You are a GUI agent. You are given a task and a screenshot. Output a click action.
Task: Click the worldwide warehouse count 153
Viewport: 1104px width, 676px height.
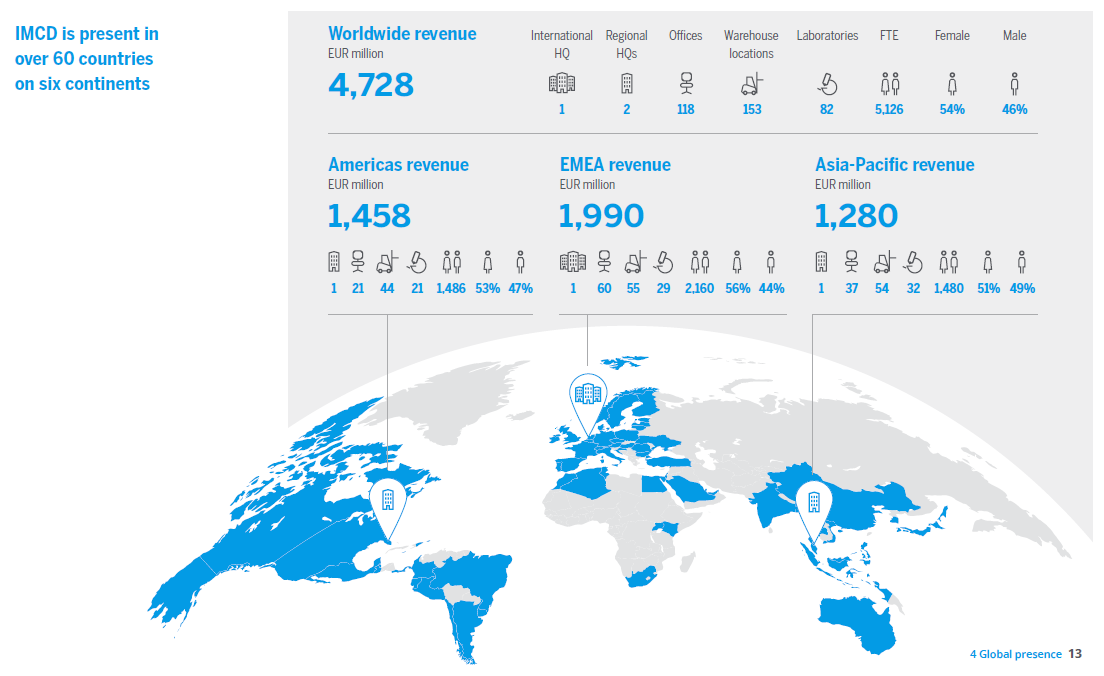[752, 109]
